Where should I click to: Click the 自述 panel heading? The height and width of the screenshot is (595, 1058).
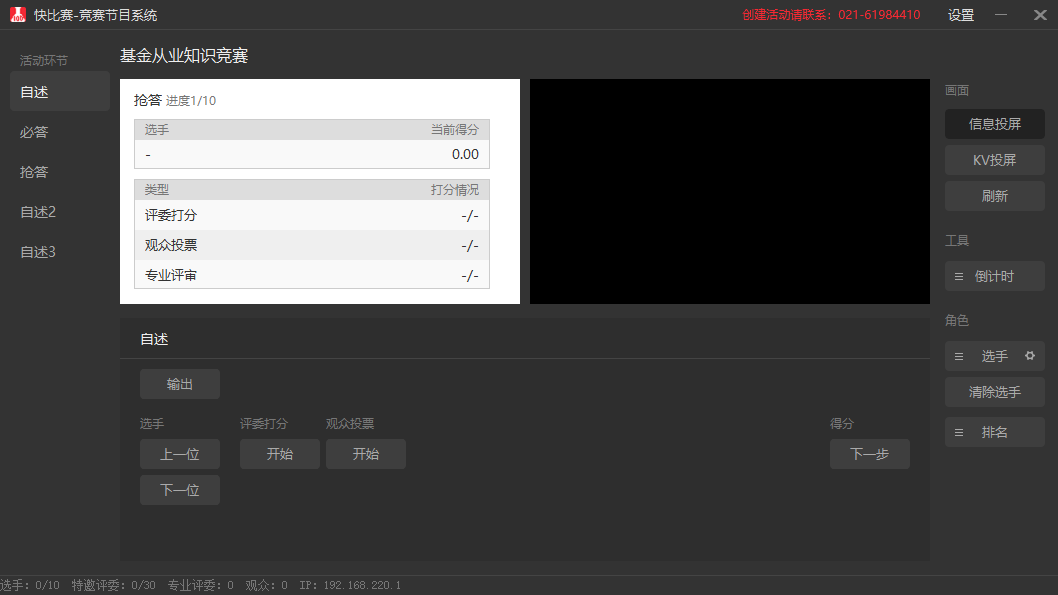click(x=155, y=339)
